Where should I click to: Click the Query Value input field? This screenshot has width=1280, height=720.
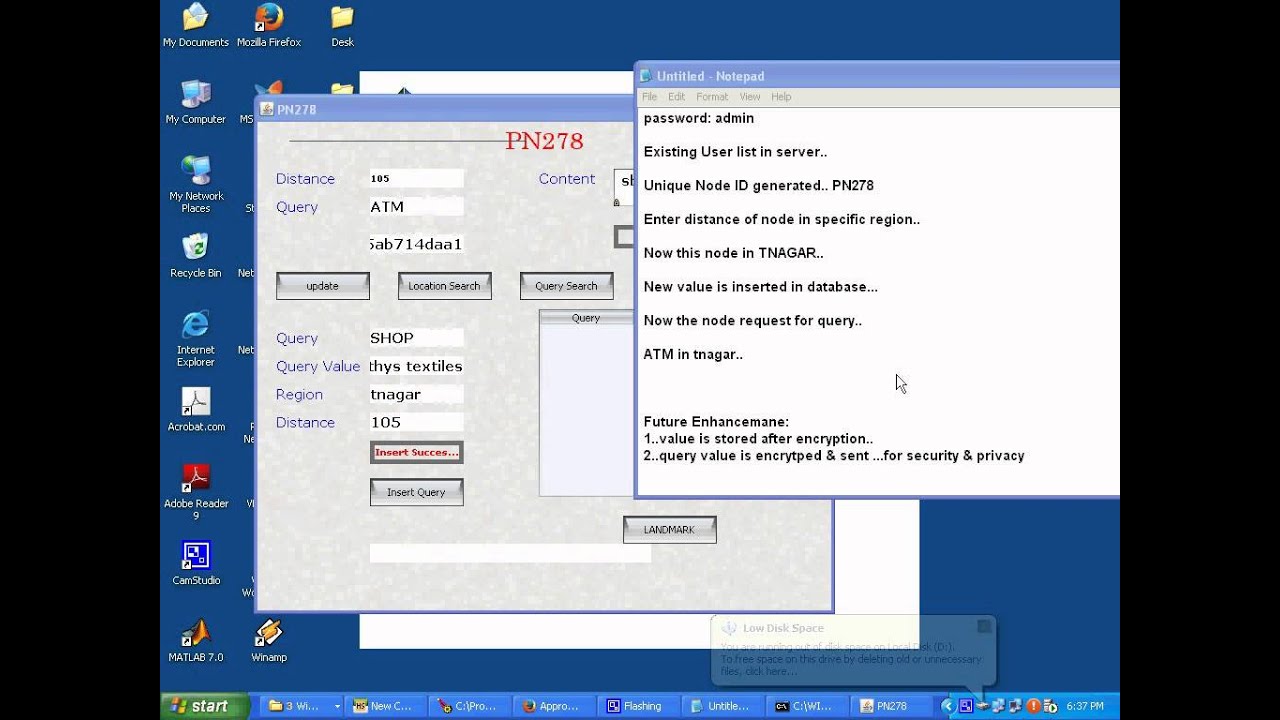click(416, 366)
